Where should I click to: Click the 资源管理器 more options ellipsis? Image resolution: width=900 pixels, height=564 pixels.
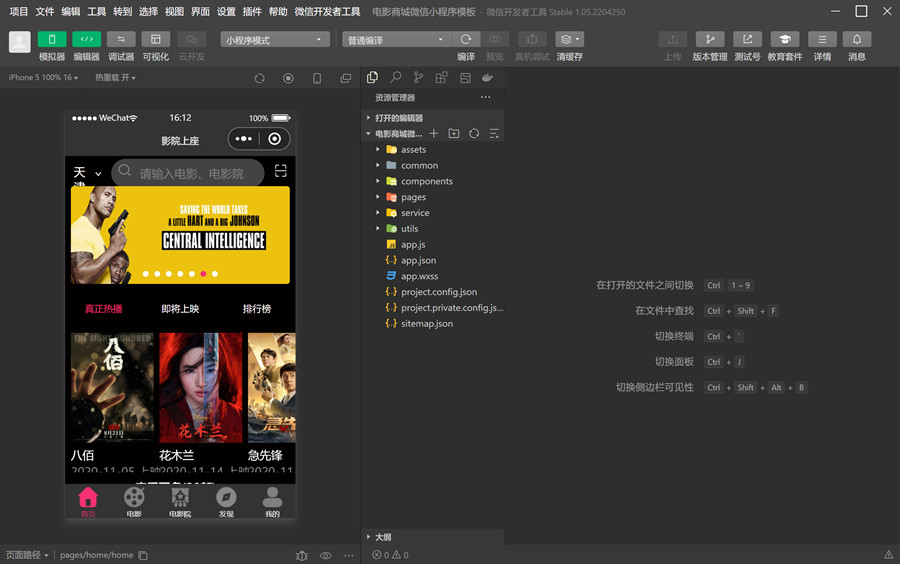486,97
